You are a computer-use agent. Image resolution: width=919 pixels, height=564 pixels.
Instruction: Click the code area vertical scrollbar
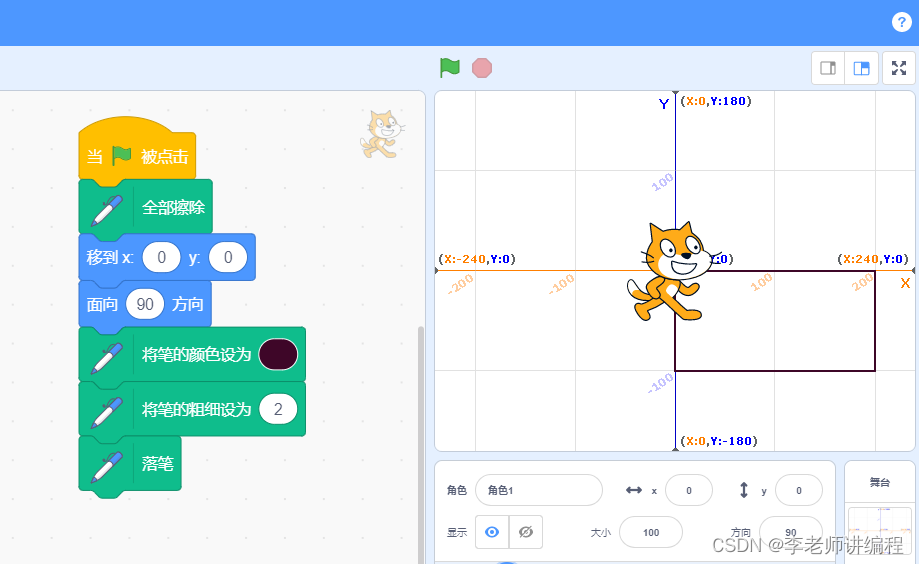pos(421,446)
